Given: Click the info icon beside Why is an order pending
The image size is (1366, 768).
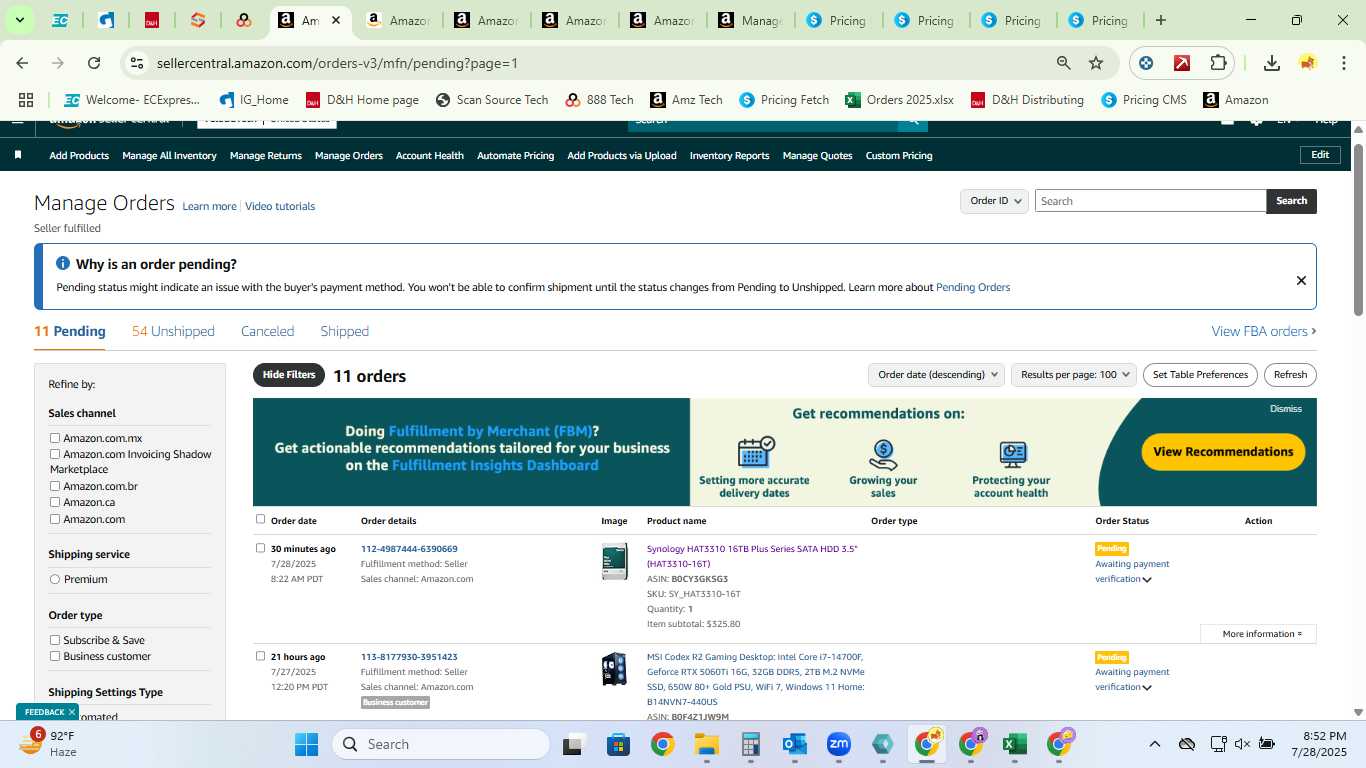Looking at the screenshot, I should (63, 264).
